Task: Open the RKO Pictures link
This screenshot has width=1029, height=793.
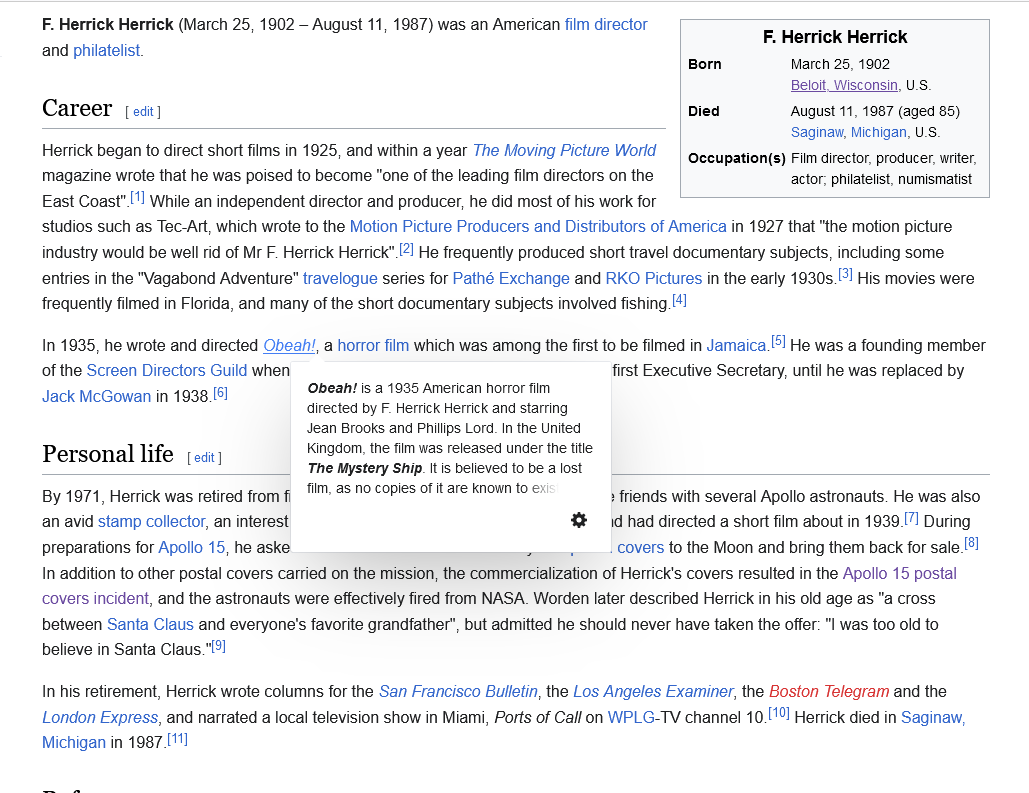Action: coord(654,278)
